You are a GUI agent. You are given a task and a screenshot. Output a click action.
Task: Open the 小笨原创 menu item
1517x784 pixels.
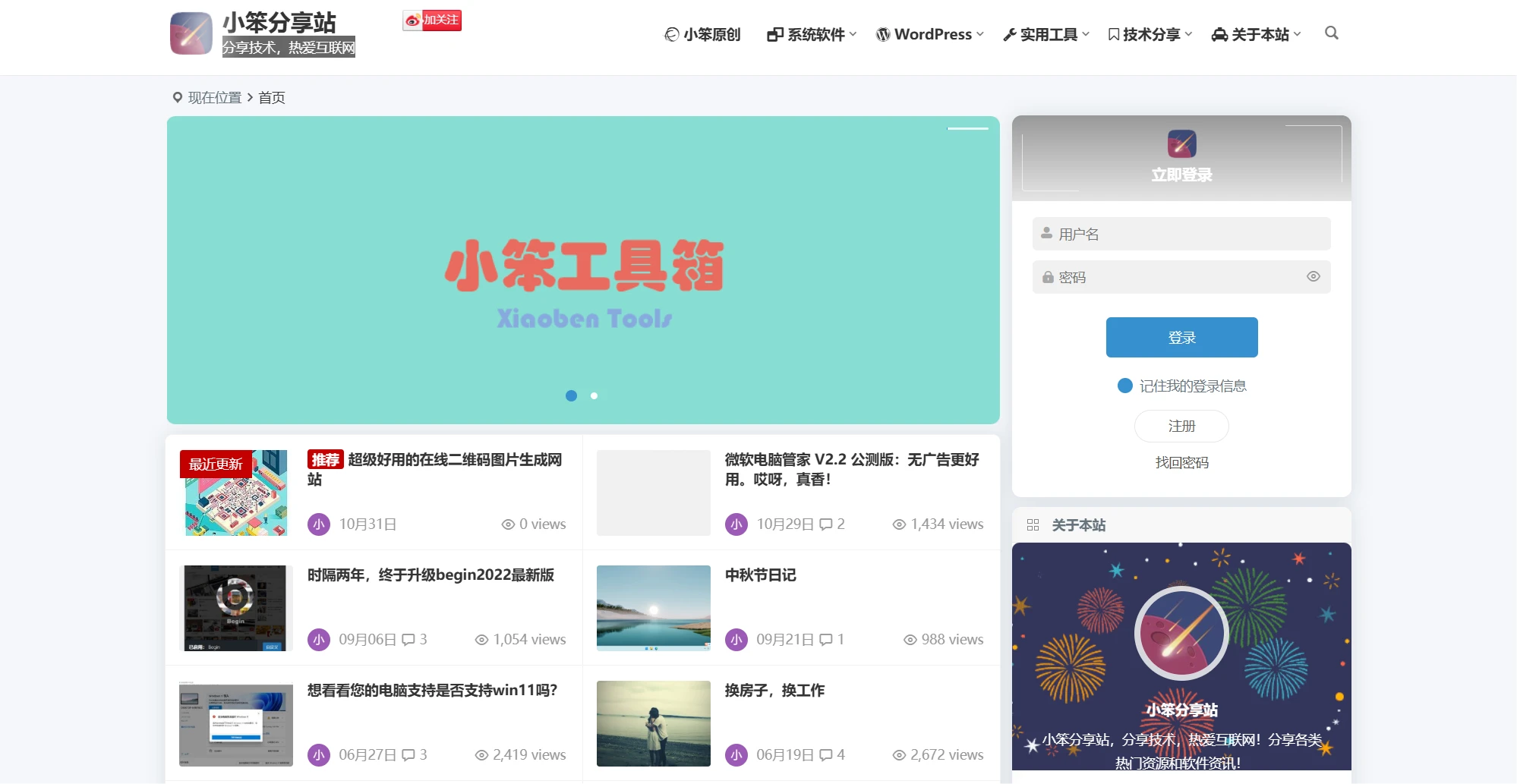702,35
